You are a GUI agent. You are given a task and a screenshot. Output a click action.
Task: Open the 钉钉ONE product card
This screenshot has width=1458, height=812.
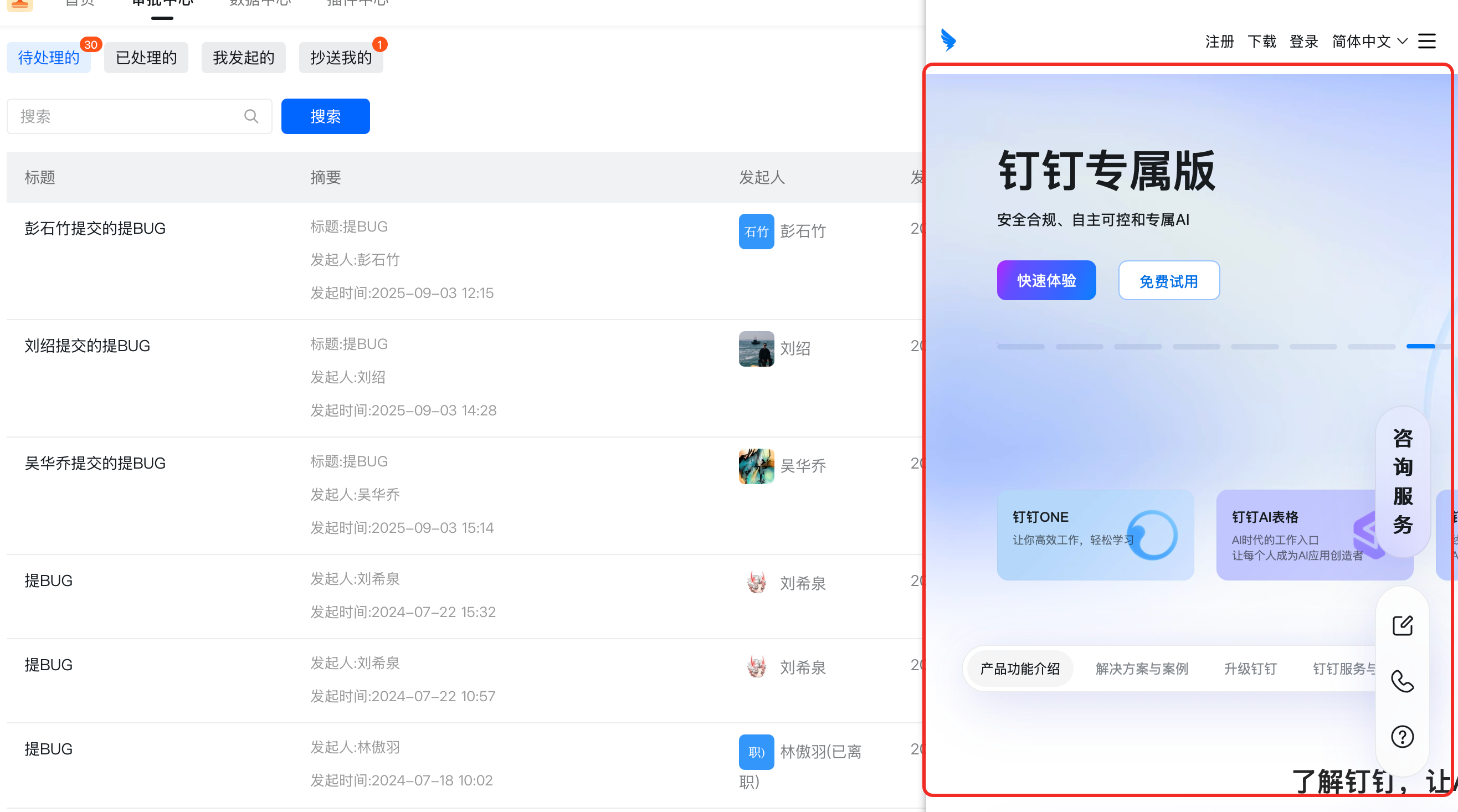point(1095,535)
